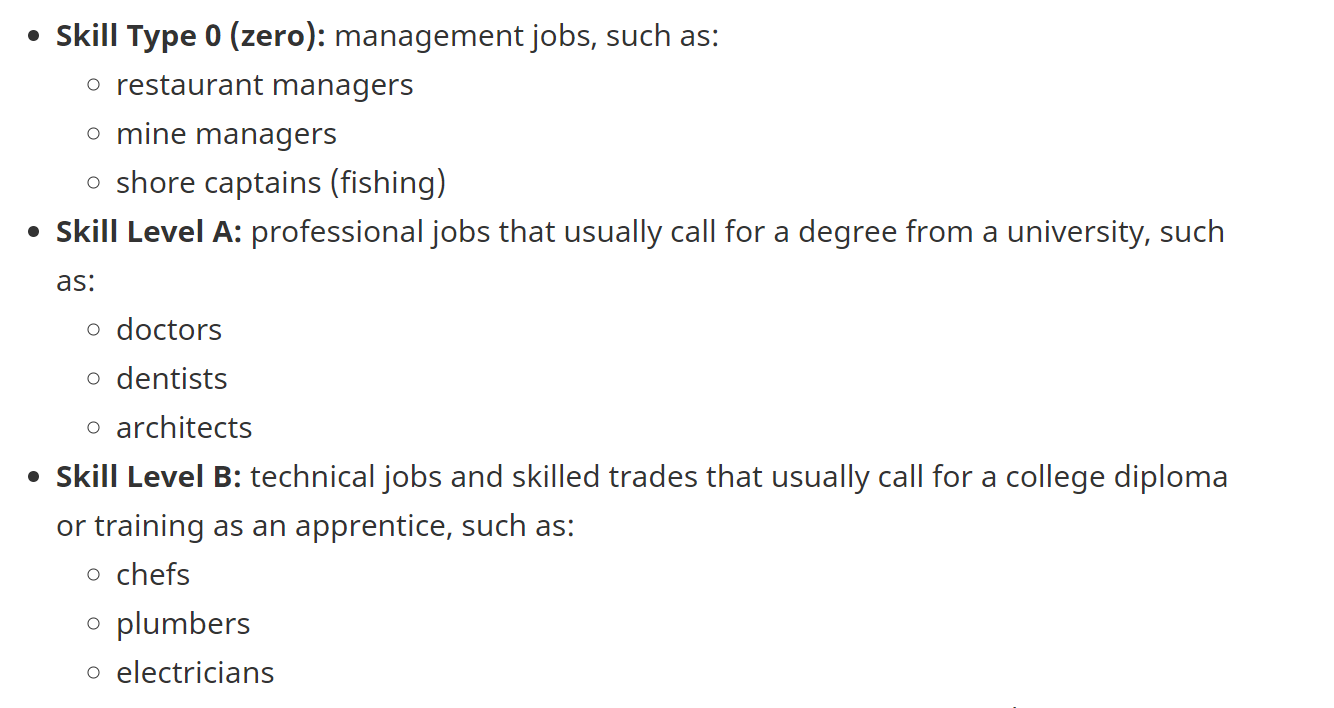This screenshot has width=1334, height=708.
Task: Click the 'Skill Level B:' bold heading
Action: point(149,477)
